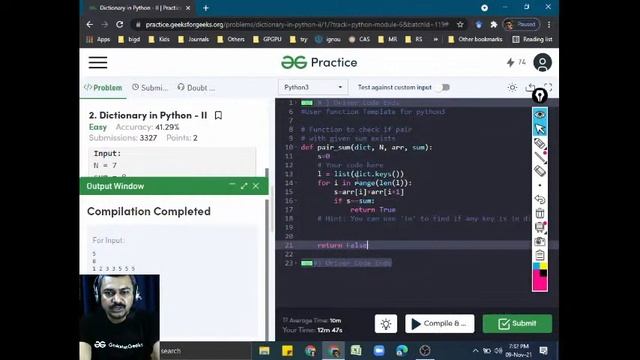The width and height of the screenshot is (640, 360).
Task: Switch to the Doubt tab
Action: point(196,87)
